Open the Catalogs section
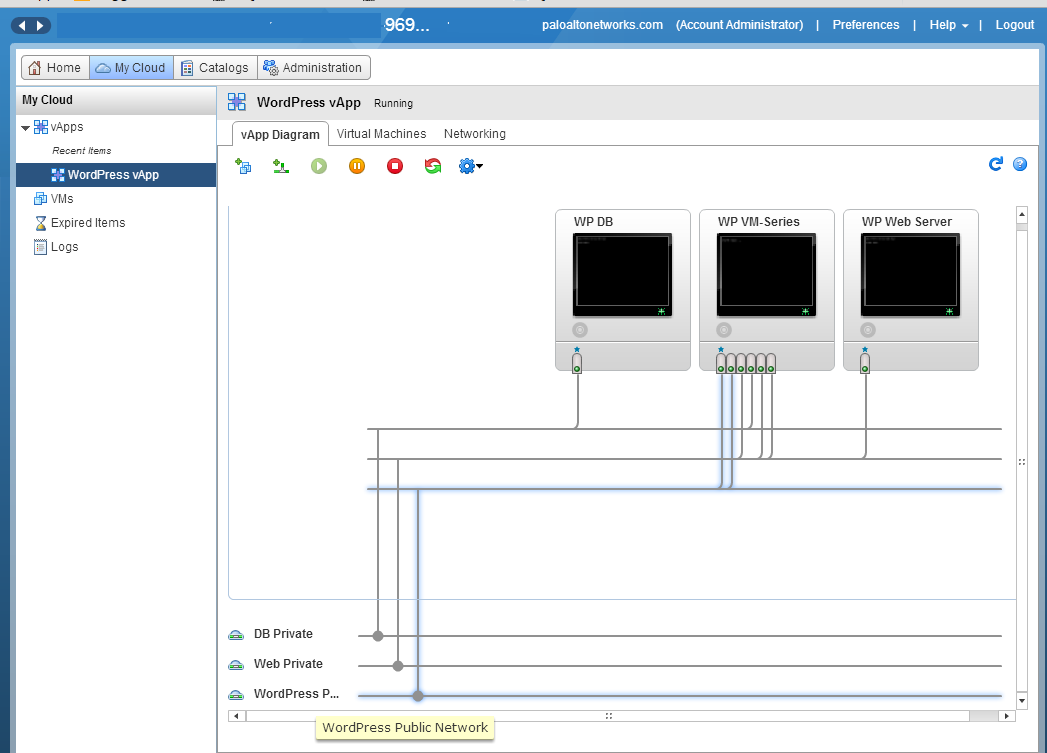Viewport: 1047px width, 753px height. coord(214,68)
